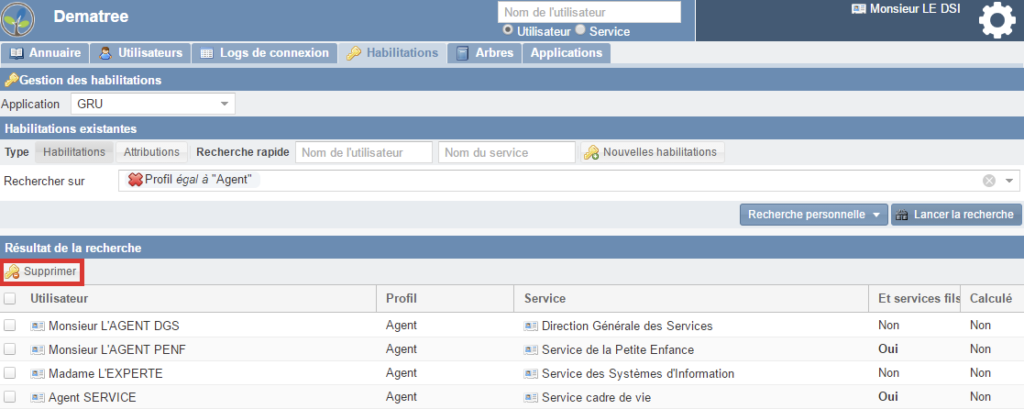Click the Monsieur LE DSI user card icon
The height and width of the screenshot is (409, 1024).
tap(858, 8)
